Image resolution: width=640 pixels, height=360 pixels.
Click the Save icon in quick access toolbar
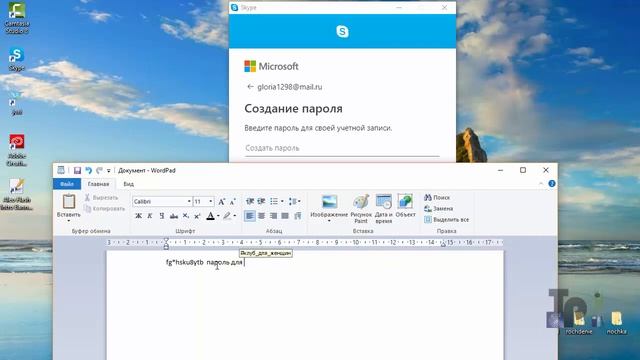77,171
